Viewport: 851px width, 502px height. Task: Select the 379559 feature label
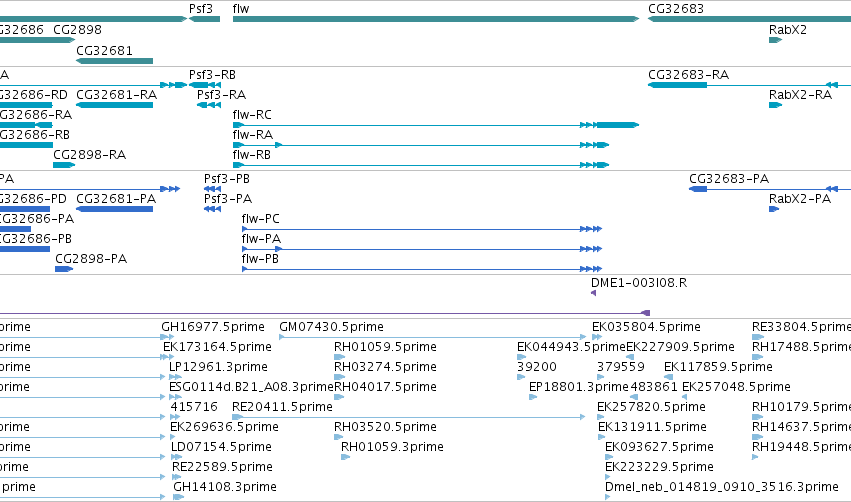(621, 367)
